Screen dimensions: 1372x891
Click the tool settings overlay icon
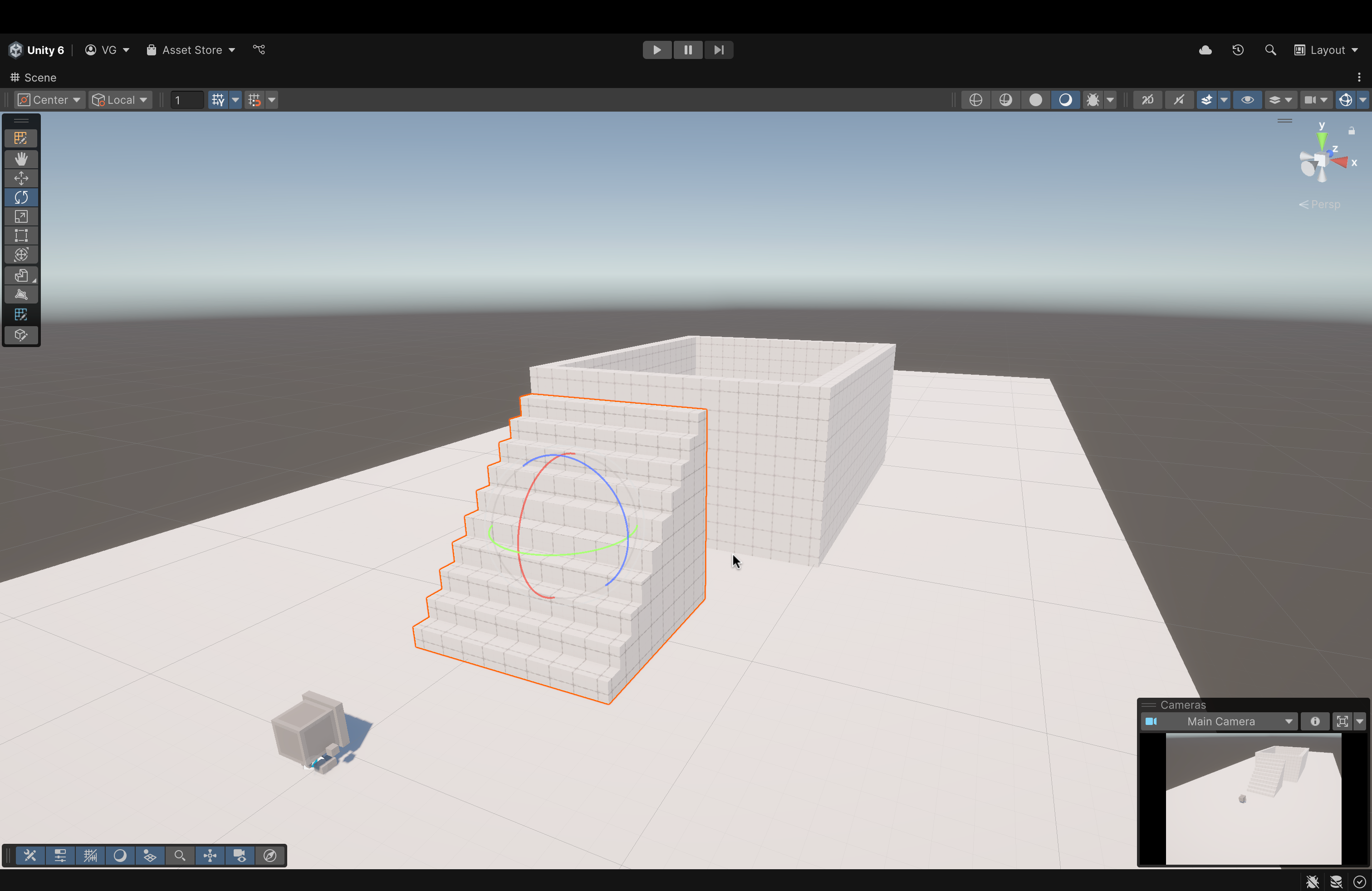pos(60,855)
